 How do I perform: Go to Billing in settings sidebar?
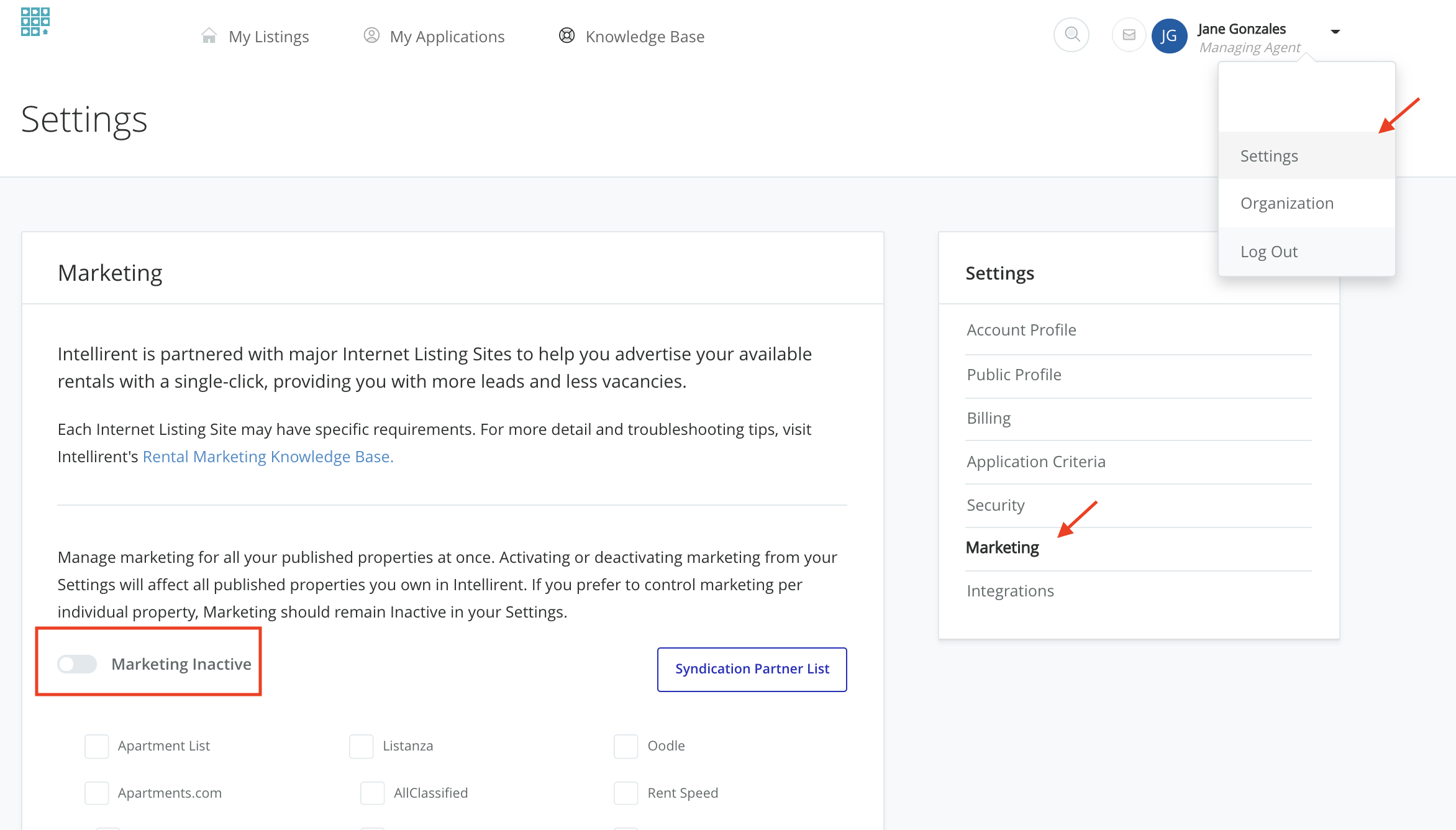tap(988, 418)
